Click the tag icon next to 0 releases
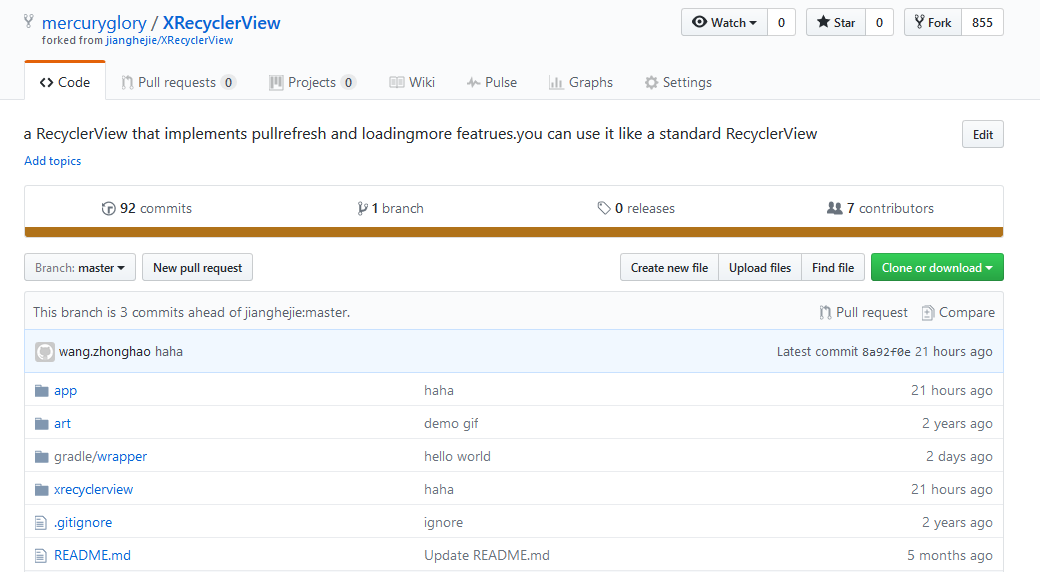The height and width of the screenshot is (572, 1040). (604, 208)
